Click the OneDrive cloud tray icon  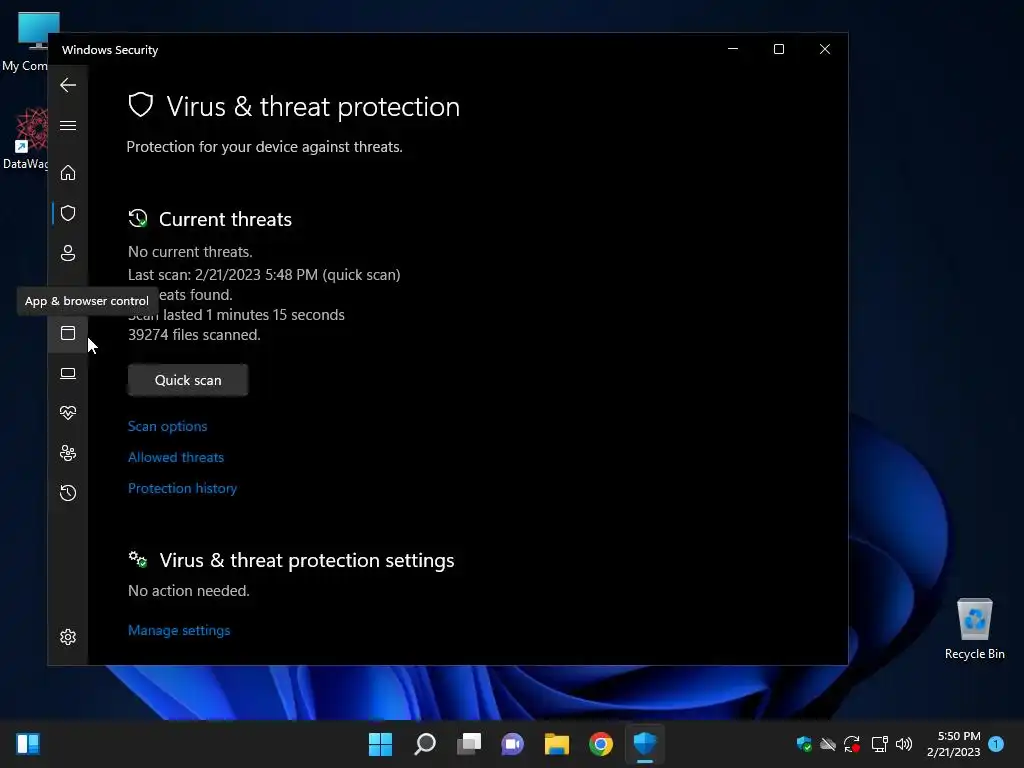[828, 744]
